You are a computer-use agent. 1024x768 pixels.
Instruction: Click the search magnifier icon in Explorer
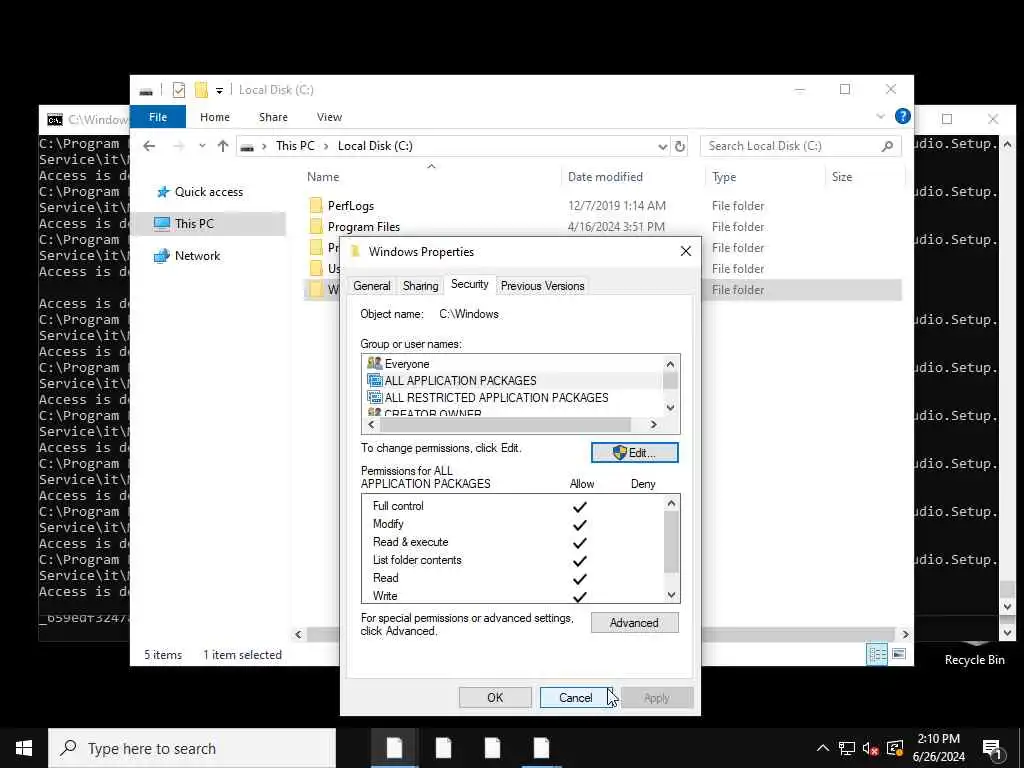point(887,146)
